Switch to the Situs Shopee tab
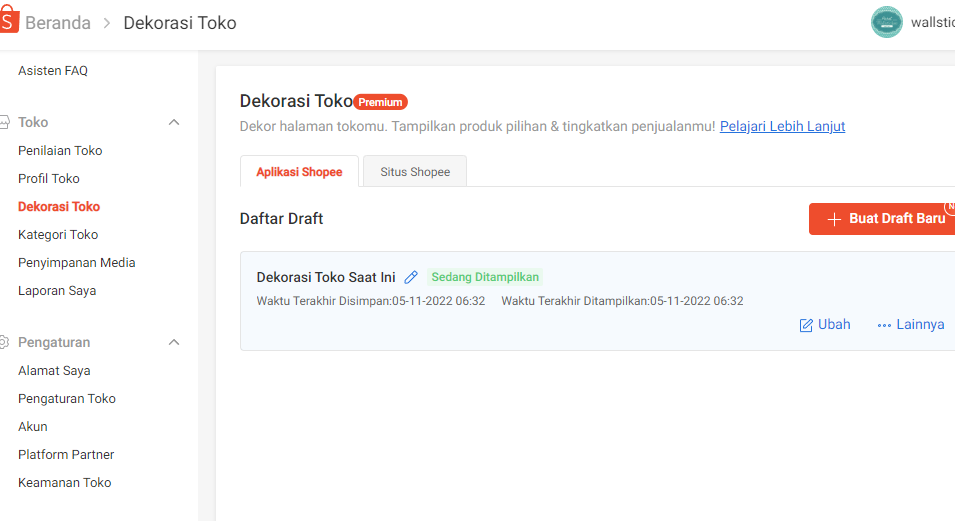Viewport: 955px width, 521px height. [x=415, y=172]
